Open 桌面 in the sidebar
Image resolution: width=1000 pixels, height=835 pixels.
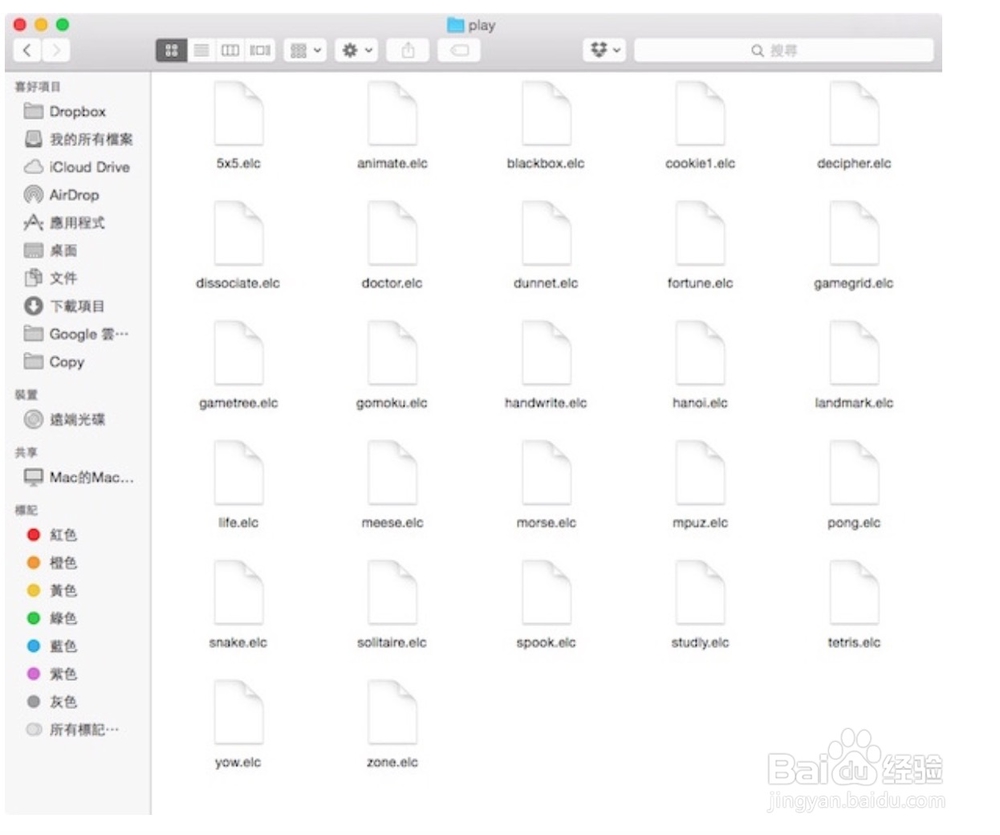click(x=50, y=250)
